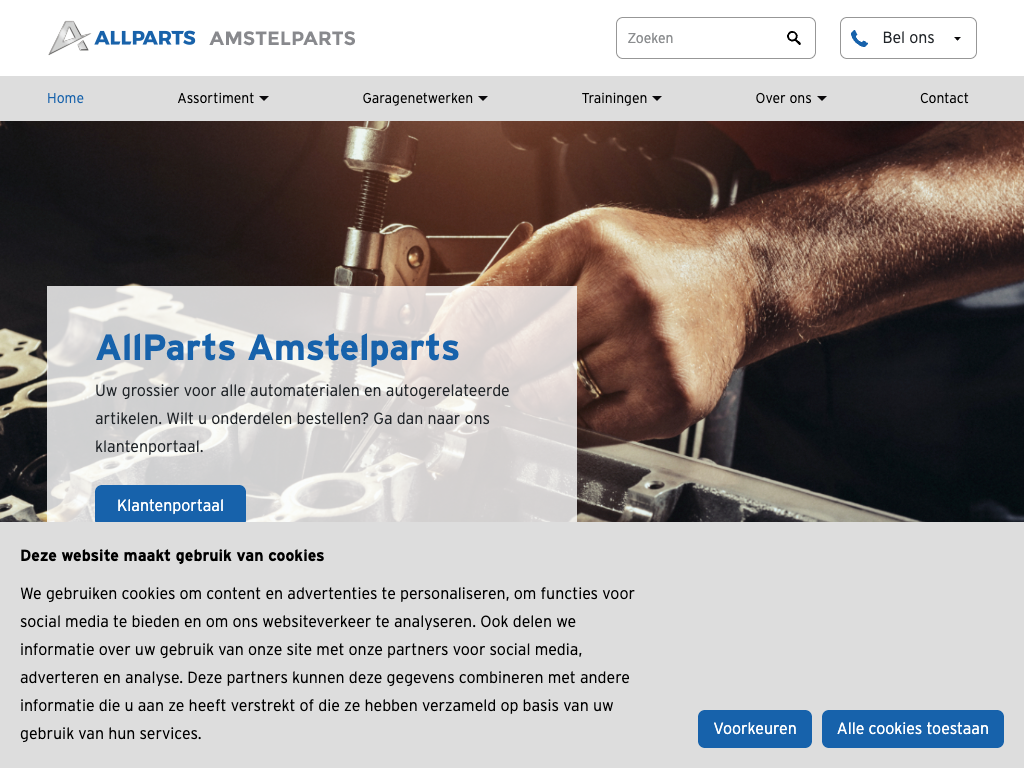The image size is (1024, 768).
Task: Click the ALLPARTS blue wordmark
Action: (x=145, y=38)
